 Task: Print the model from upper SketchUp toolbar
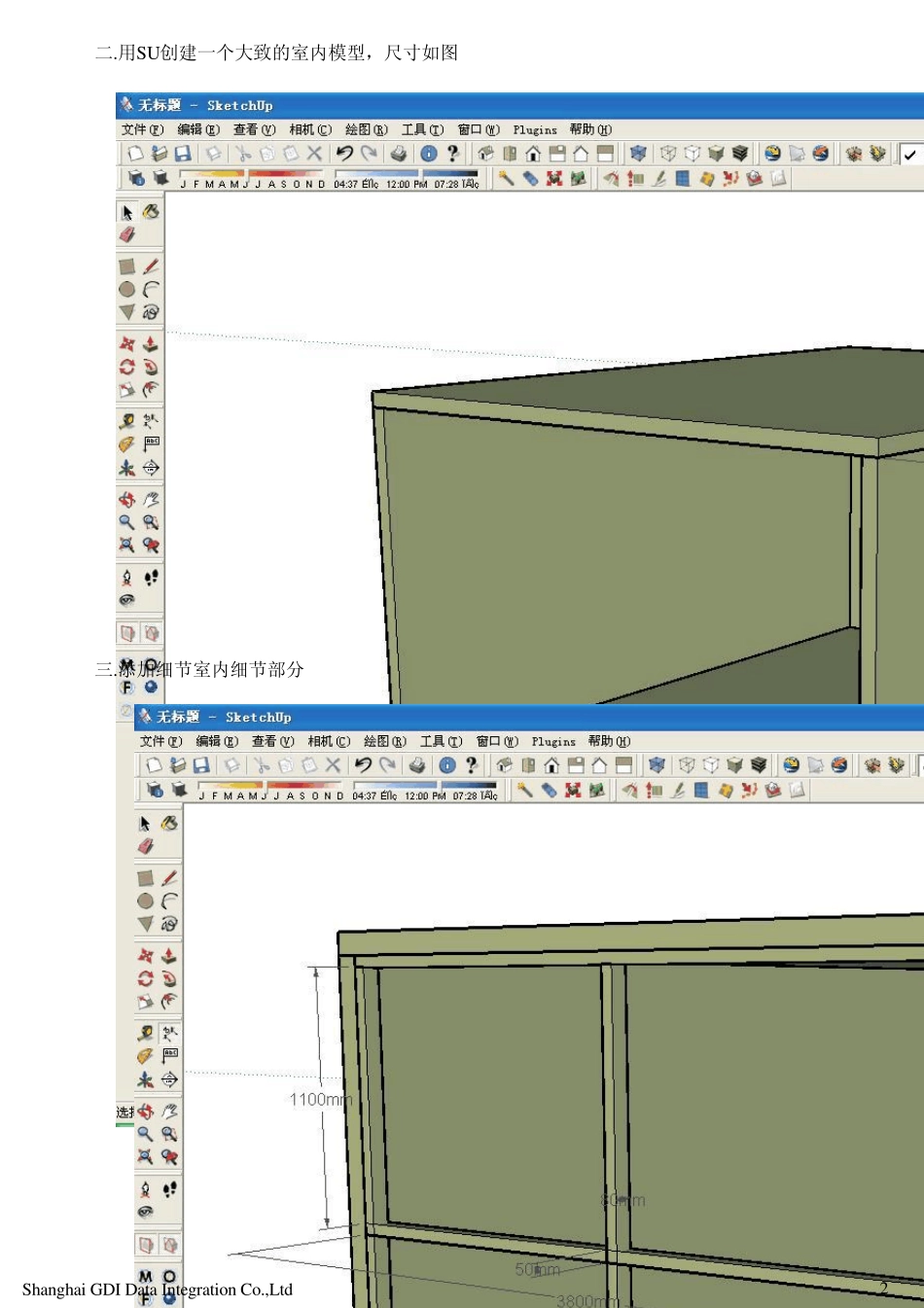click(x=399, y=154)
